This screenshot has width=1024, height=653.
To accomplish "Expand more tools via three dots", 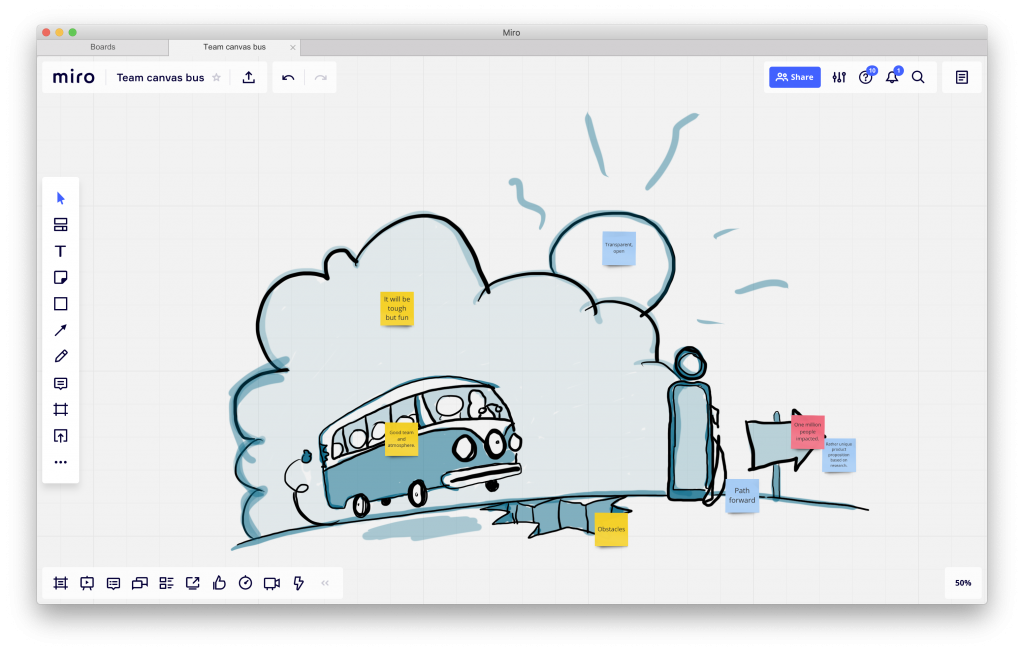I will pyautogui.click(x=60, y=462).
